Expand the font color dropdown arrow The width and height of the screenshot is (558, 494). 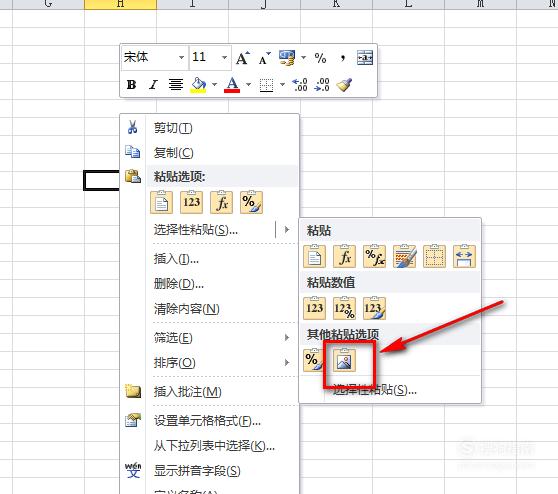coord(248,85)
